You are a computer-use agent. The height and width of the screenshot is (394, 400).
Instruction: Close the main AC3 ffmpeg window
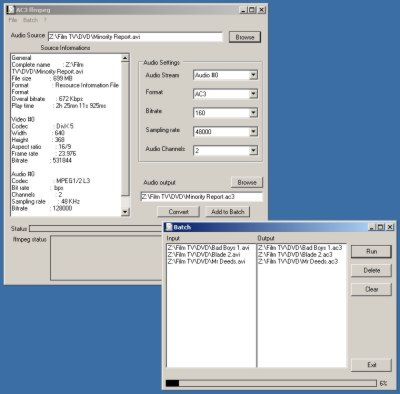262,10
